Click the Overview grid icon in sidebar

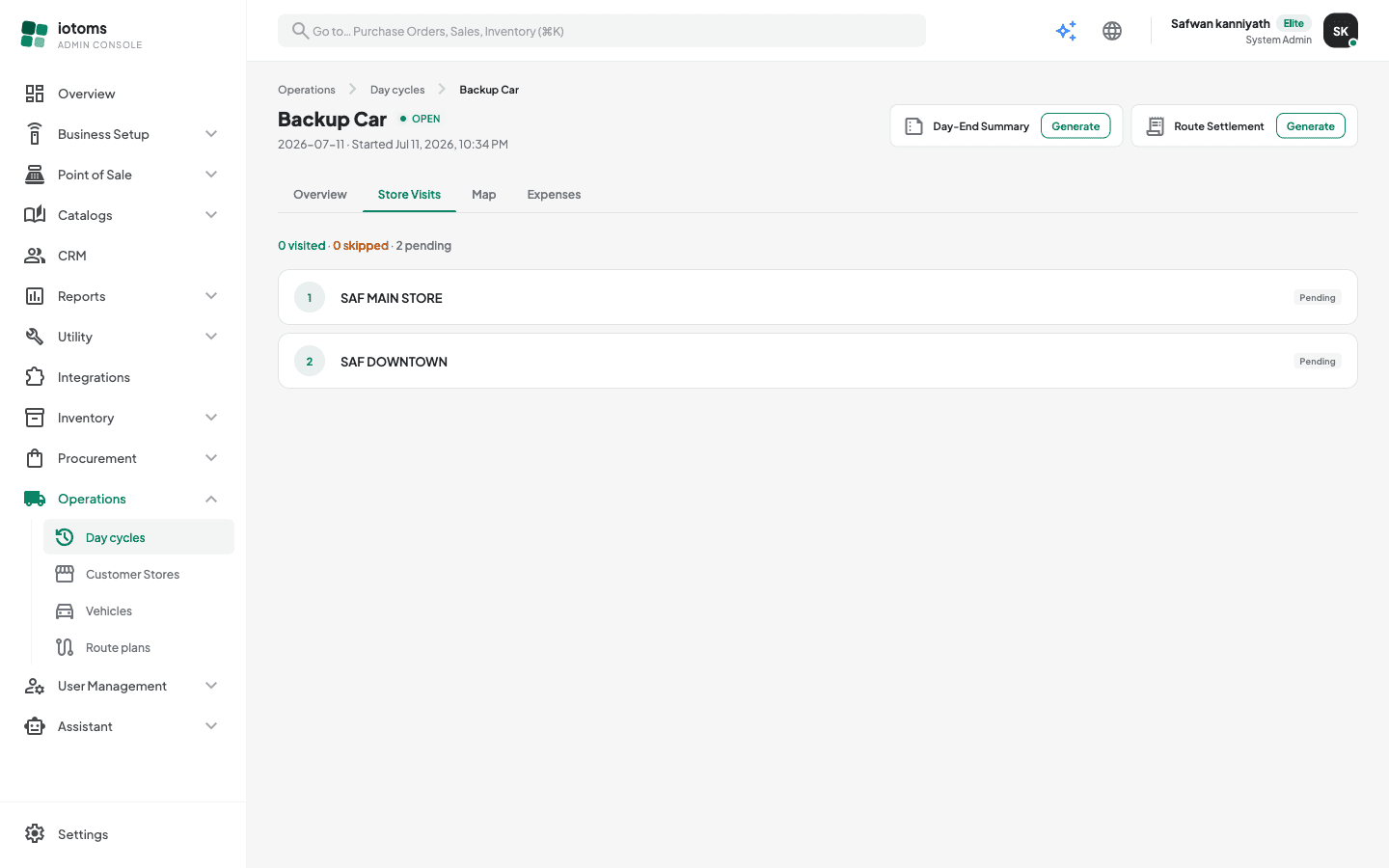35,94
